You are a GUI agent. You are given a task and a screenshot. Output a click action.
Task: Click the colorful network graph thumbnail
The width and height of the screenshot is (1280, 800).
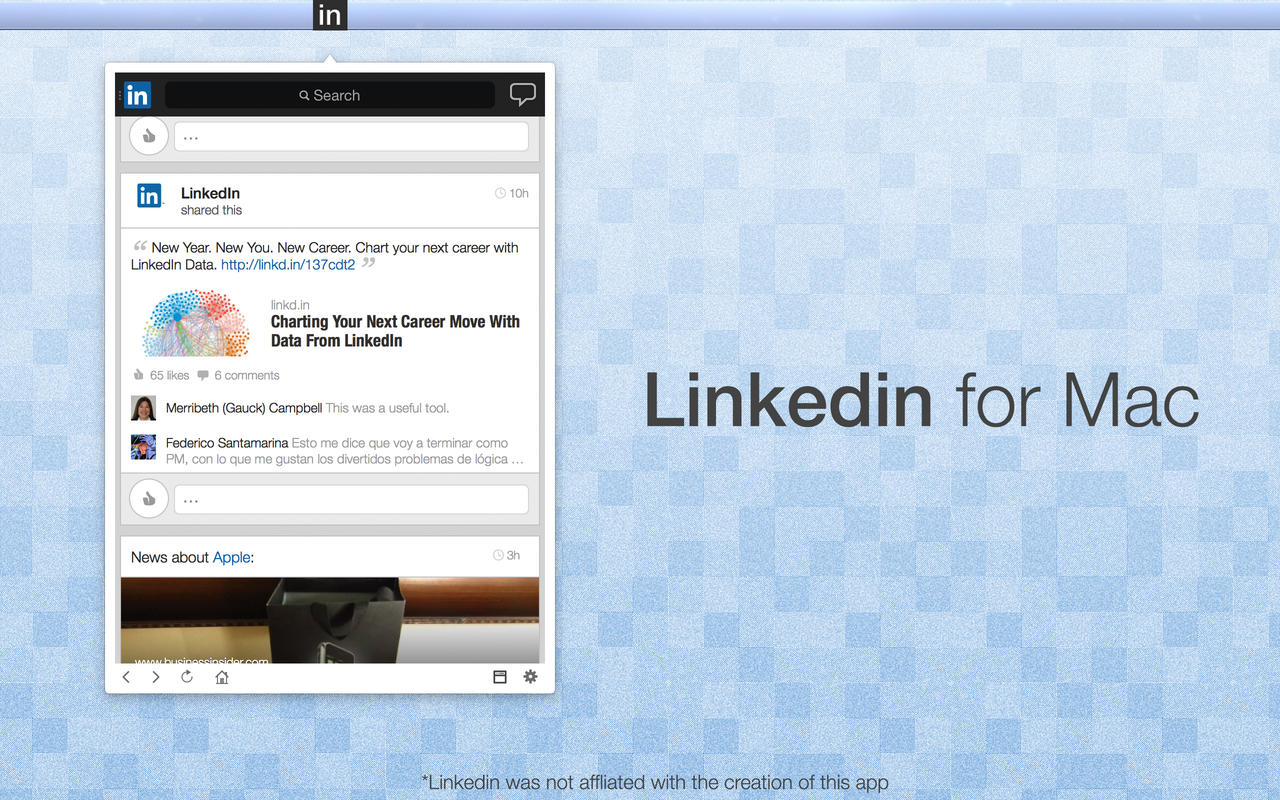point(196,323)
